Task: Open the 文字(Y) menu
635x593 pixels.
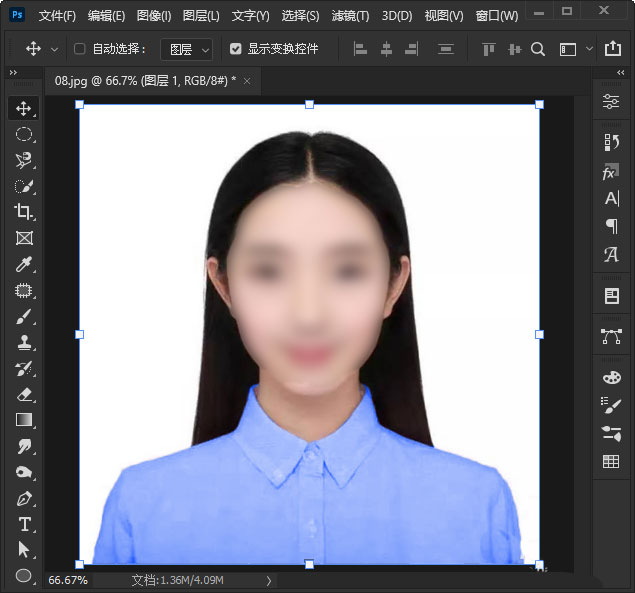Action: [x=251, y=15]
